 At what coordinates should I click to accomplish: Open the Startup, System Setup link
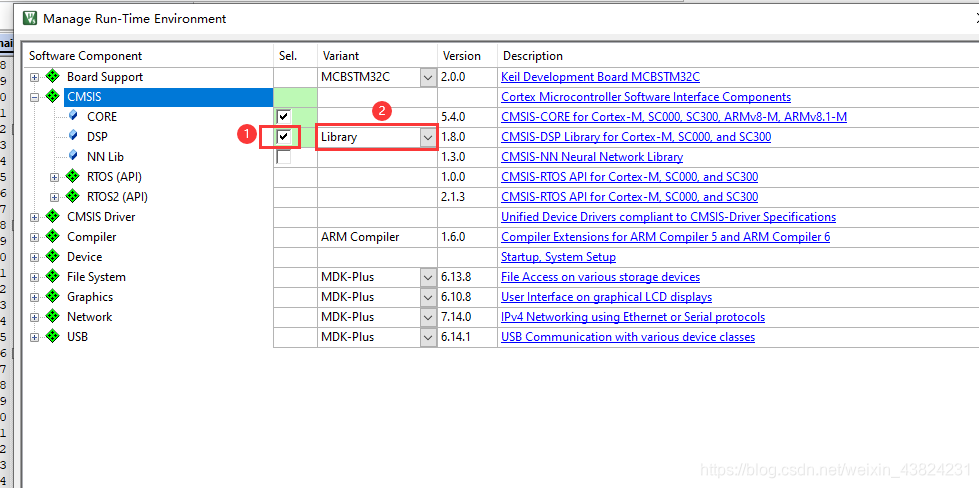point(558,256)
